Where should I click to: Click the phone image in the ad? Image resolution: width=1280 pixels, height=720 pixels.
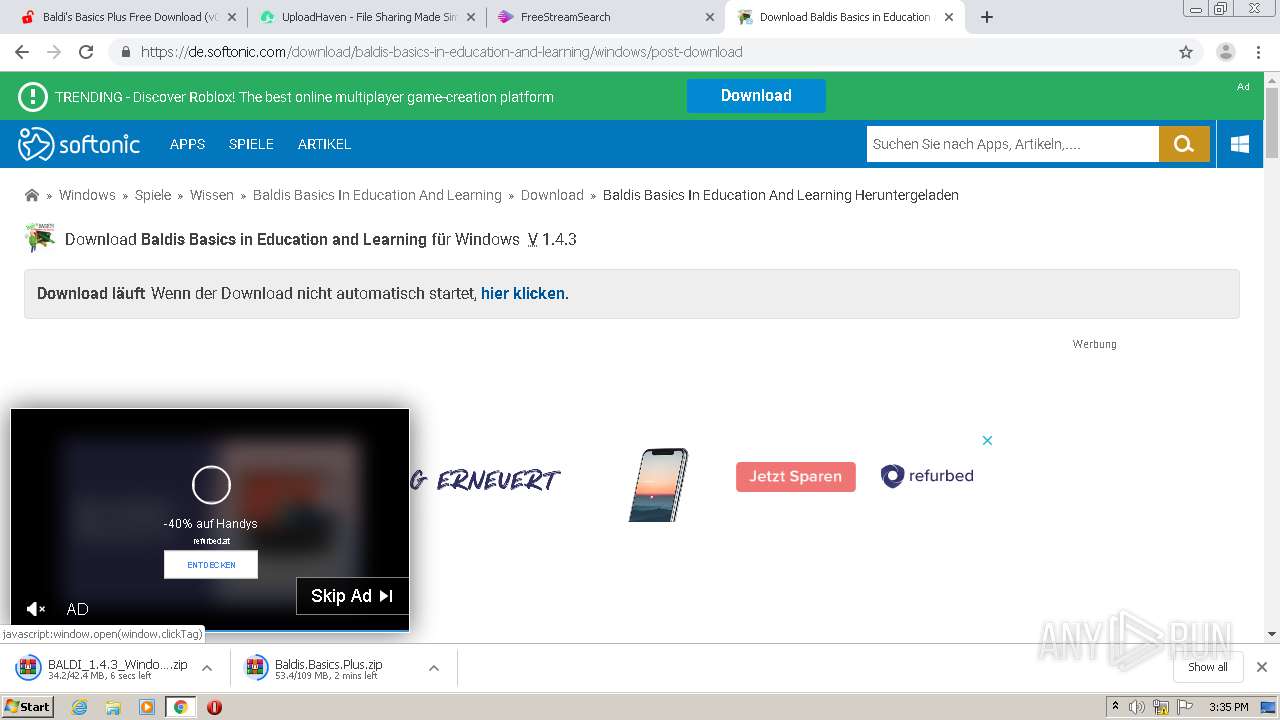click(x=658, y=485)
